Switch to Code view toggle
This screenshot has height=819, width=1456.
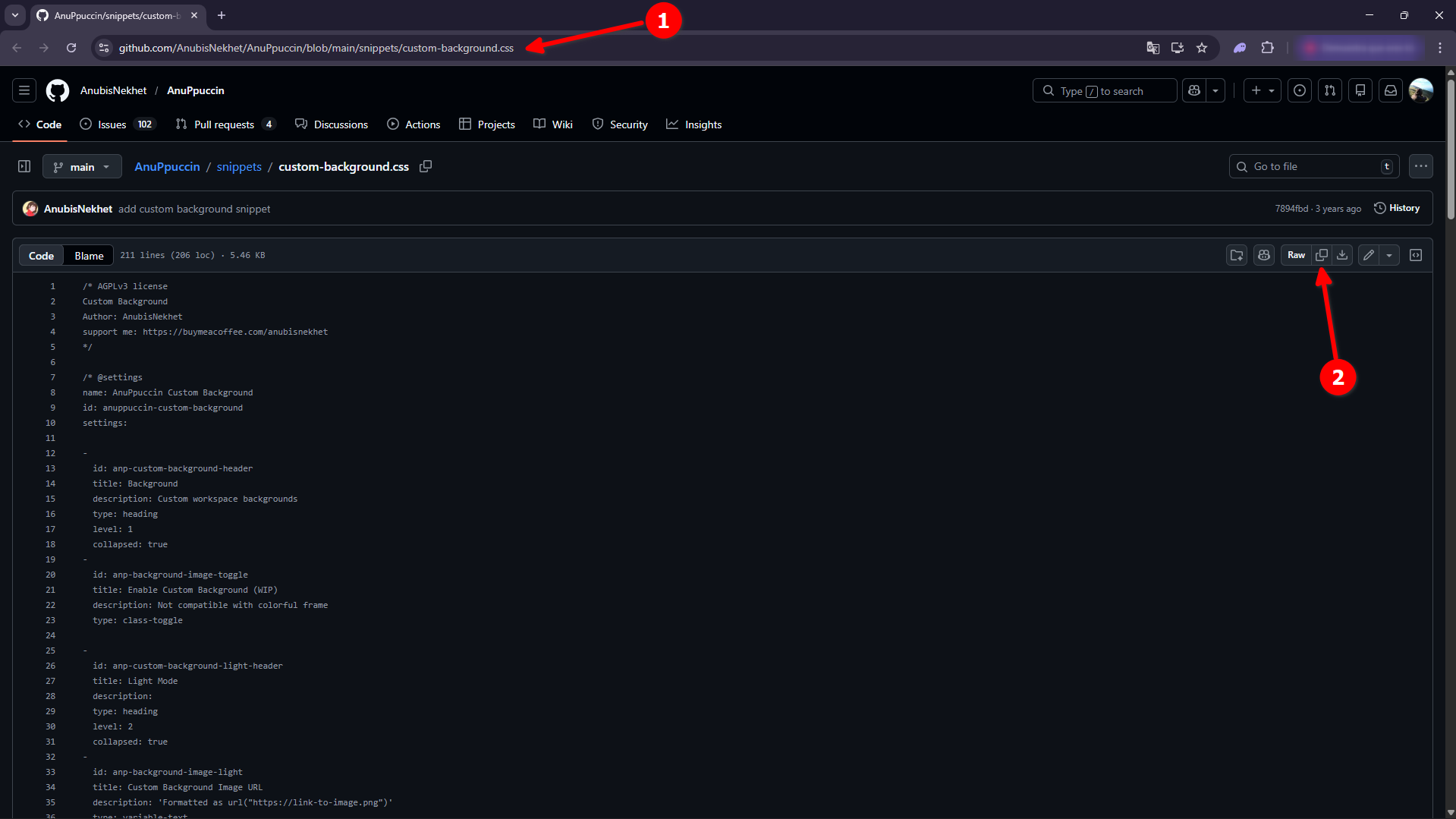41,256
